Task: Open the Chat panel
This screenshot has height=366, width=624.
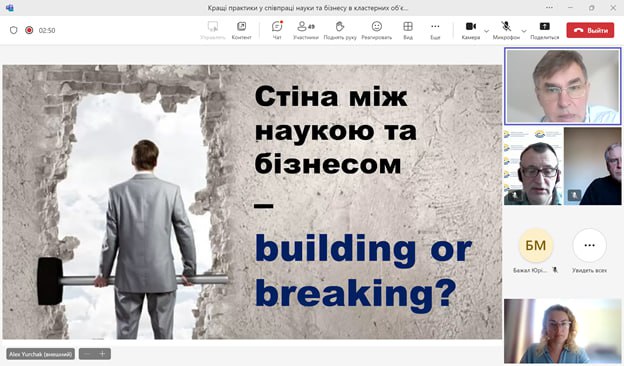Action: [277, 30]
